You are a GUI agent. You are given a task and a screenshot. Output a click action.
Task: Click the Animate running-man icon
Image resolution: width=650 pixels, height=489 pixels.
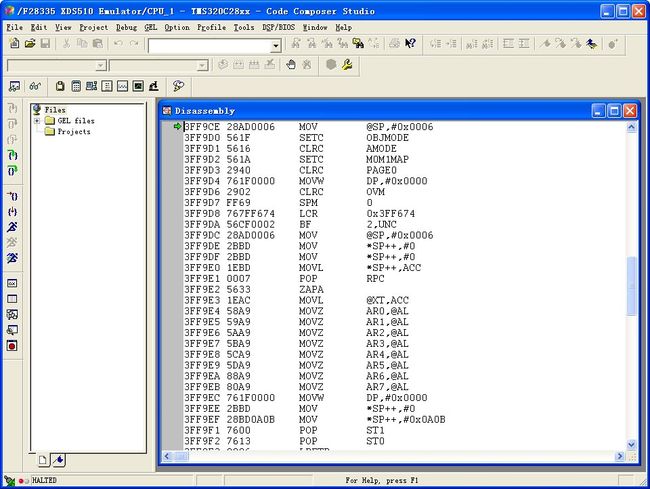[12, 258]
